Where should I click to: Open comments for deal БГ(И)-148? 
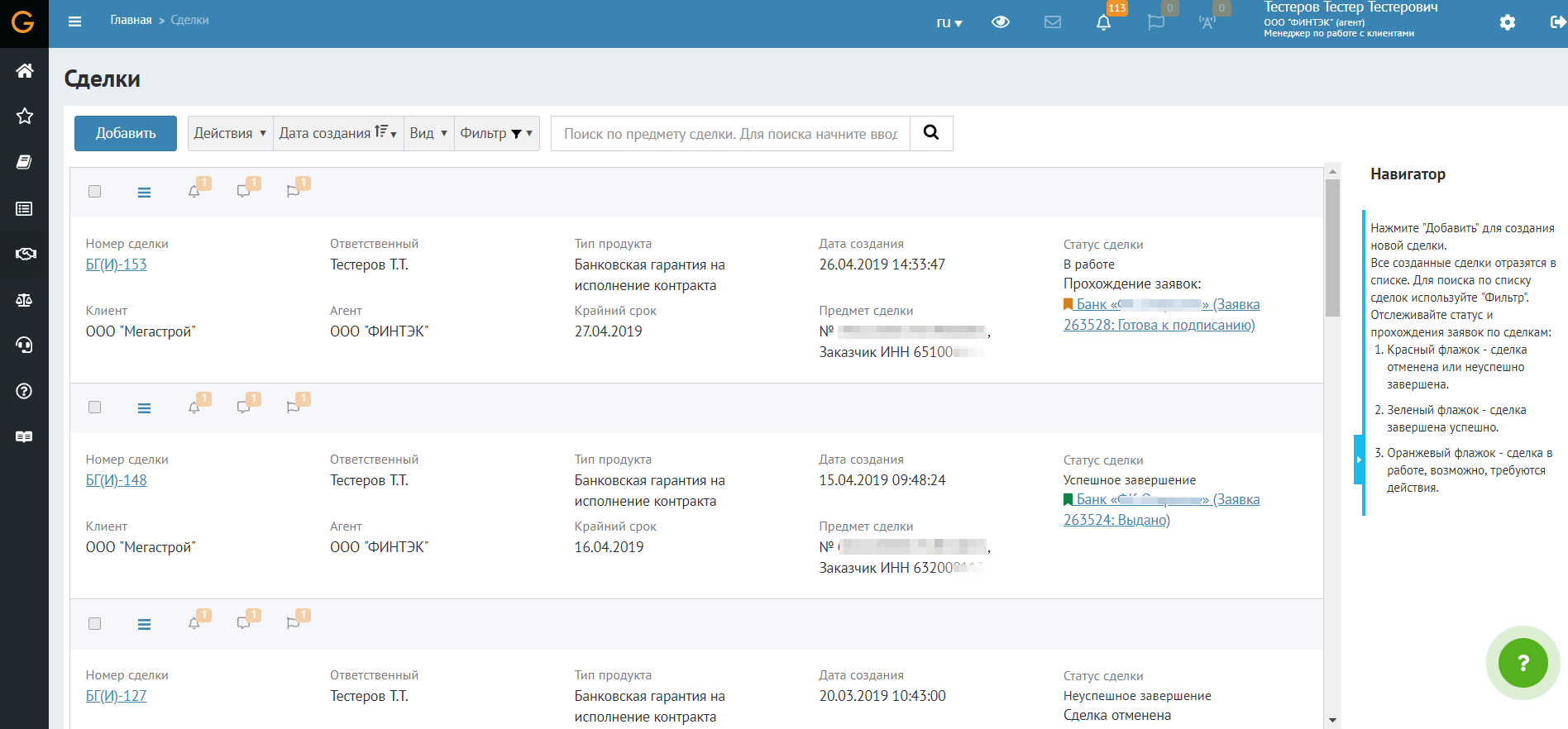tap(244, 407)
